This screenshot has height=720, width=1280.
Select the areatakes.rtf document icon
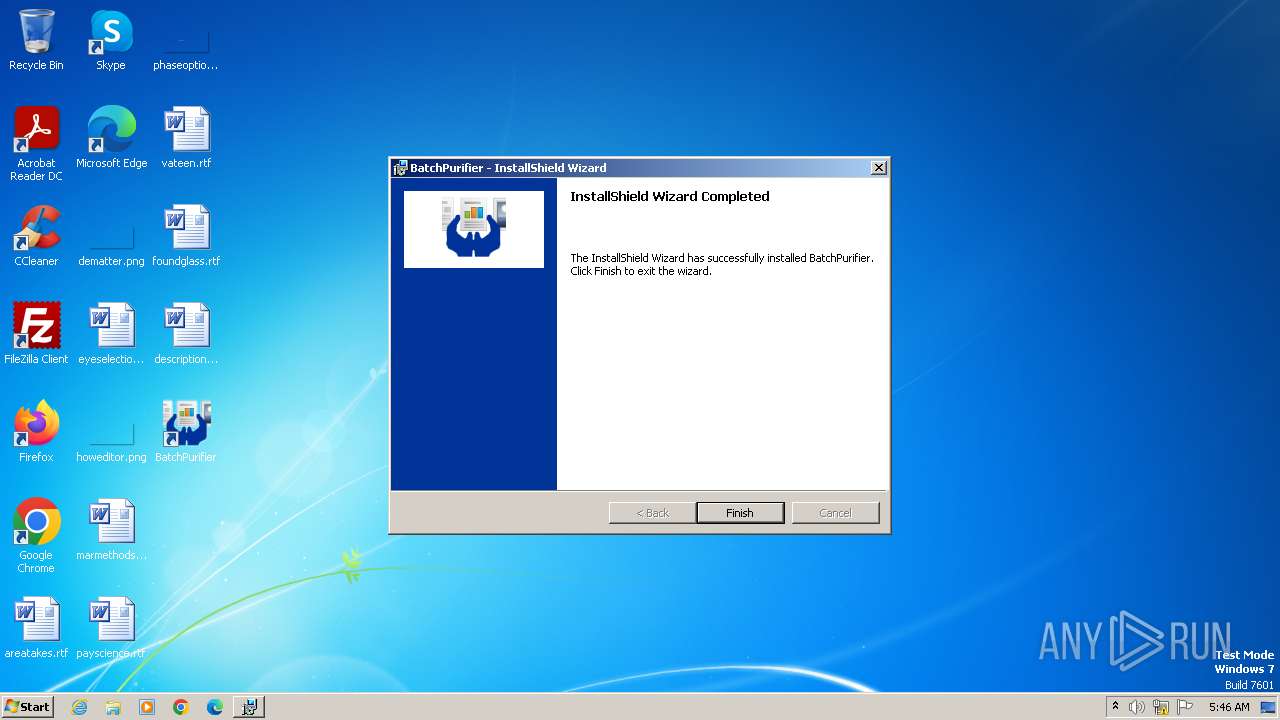pyautogui.click(x=36, y=628)
